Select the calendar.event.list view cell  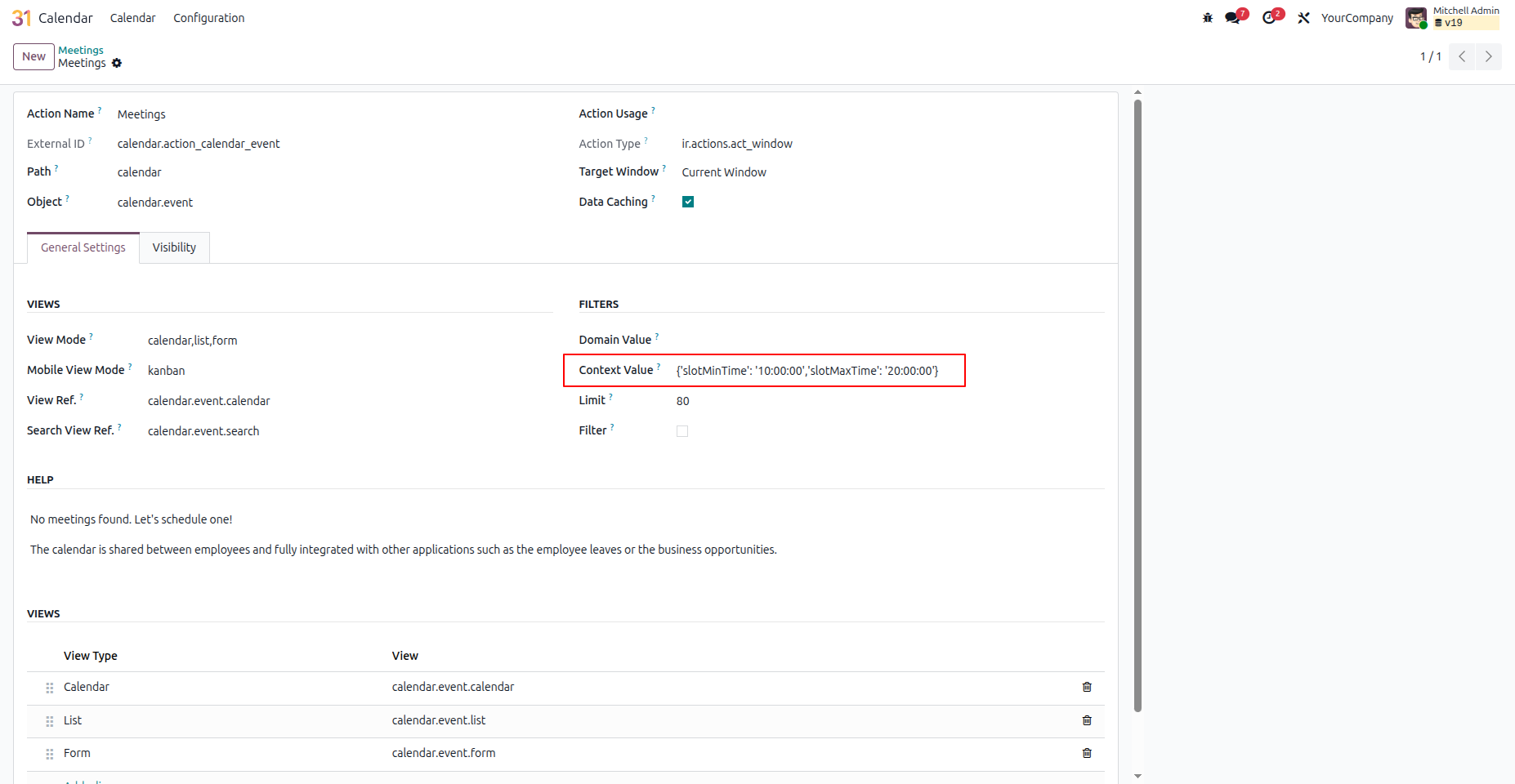click(439, 720)
